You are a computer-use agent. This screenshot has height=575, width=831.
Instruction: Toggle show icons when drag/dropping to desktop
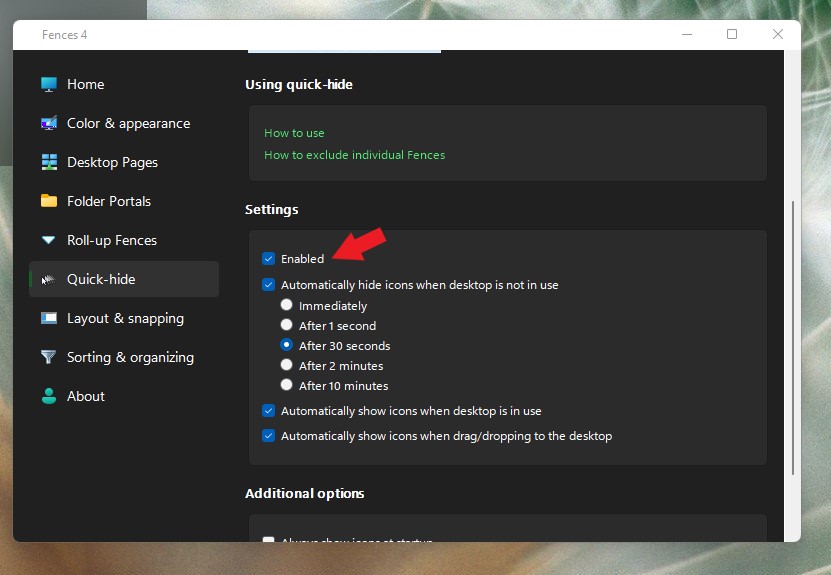click(269, 436)
